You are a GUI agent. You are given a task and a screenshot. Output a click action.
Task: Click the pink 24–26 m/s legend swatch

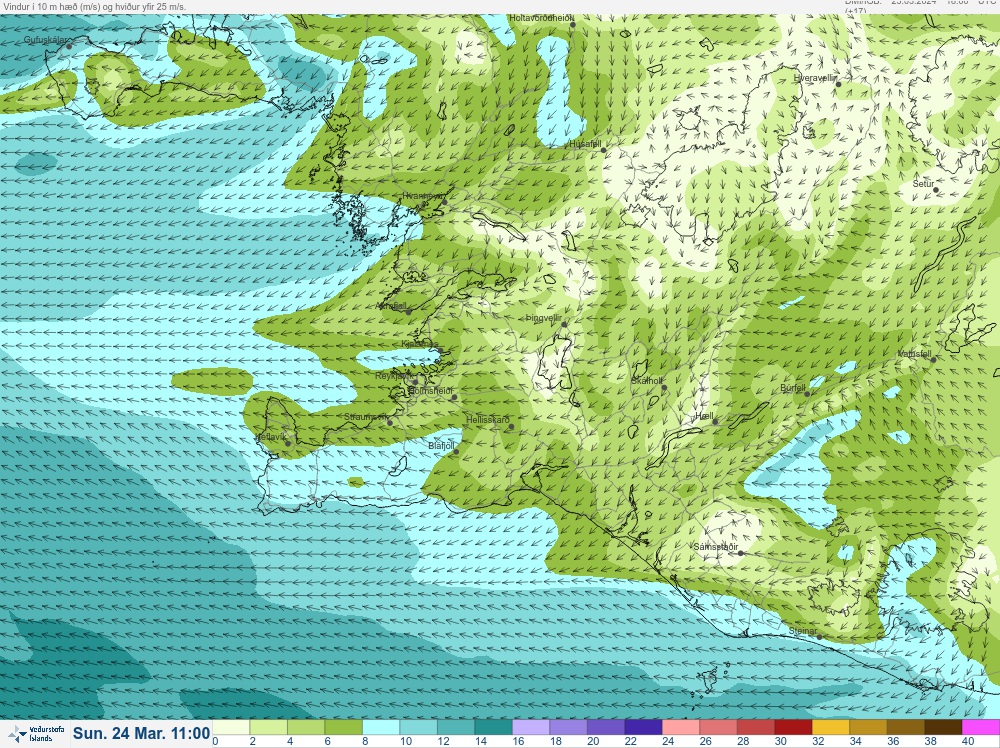(x=680, y=728)
